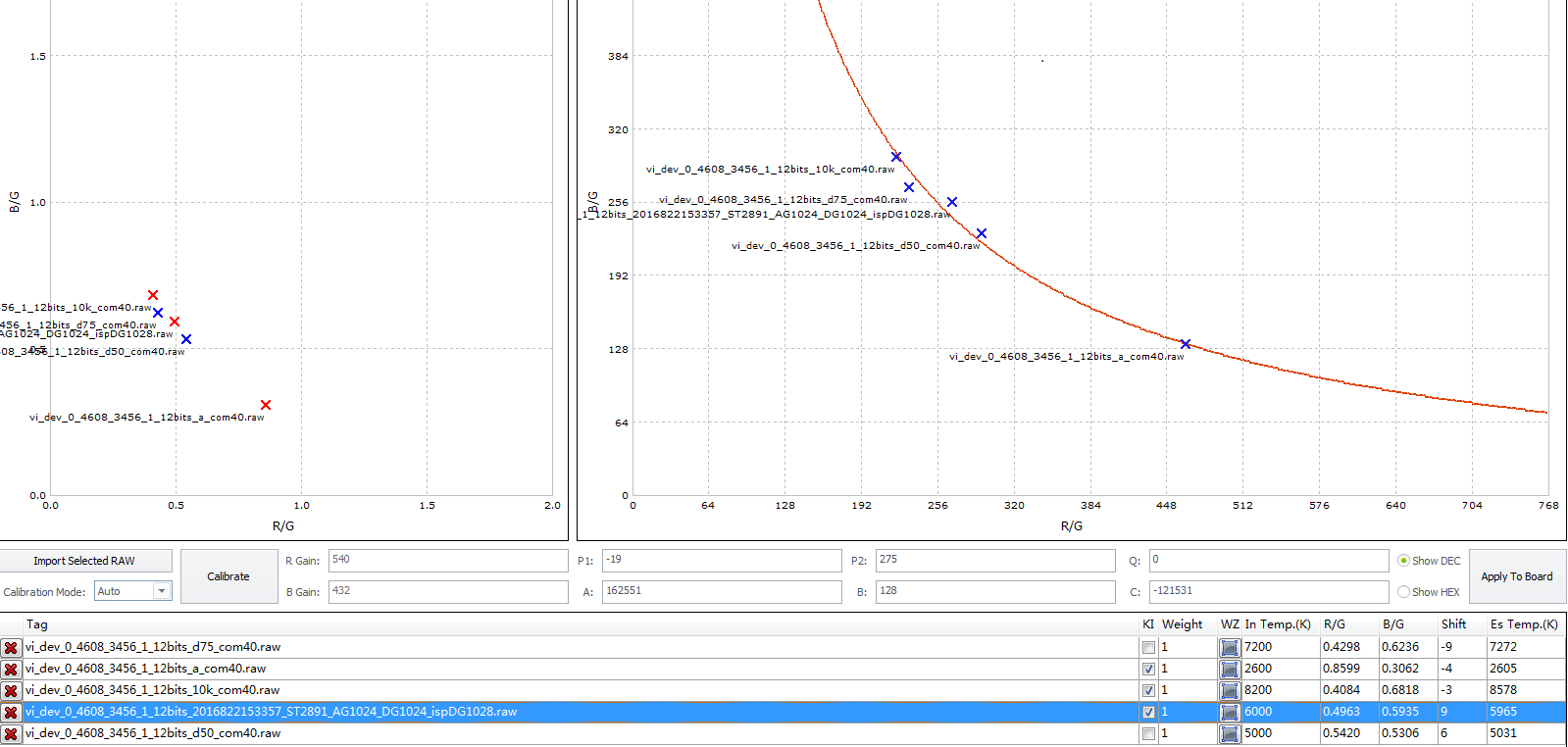The image size is (1568, 747).
Task: Open the WZ icon for 5000K row
Action: (1229, 733)
